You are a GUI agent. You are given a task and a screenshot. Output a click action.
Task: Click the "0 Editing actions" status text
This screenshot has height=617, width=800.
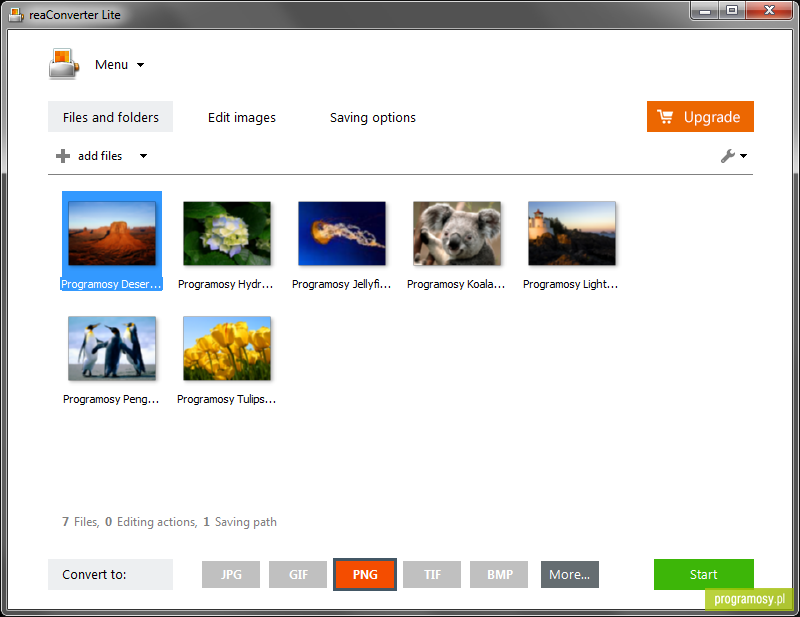151,522
